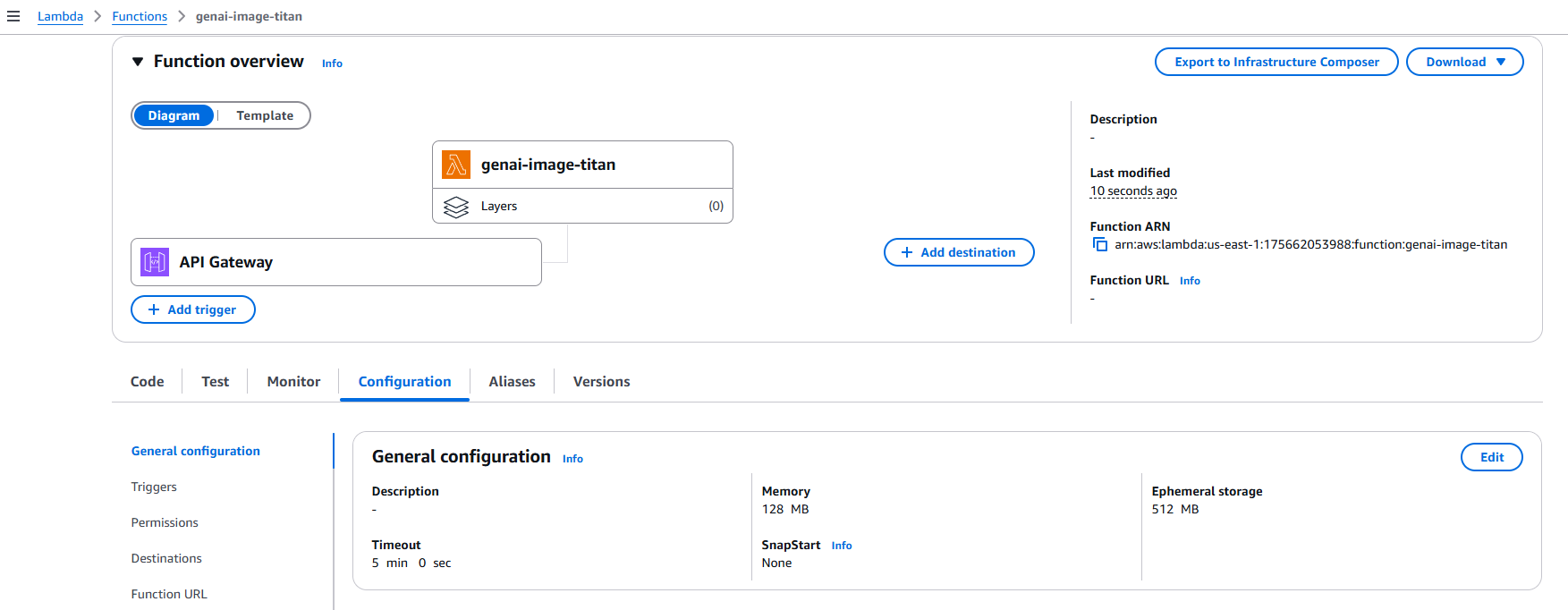The height and width of the screenshot is (610, 1568).
Task: Open Triggers in the side menu
Action: point(154,487)
